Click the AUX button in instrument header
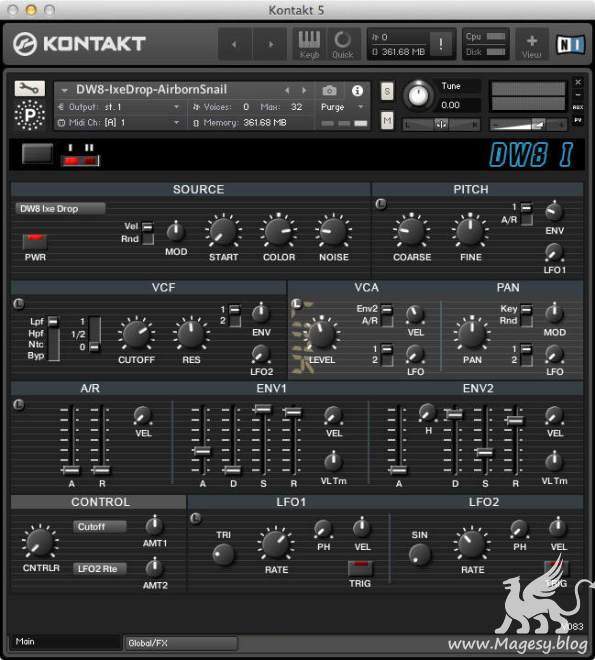Viewport: 595px width, 660px height. point(578,107)
